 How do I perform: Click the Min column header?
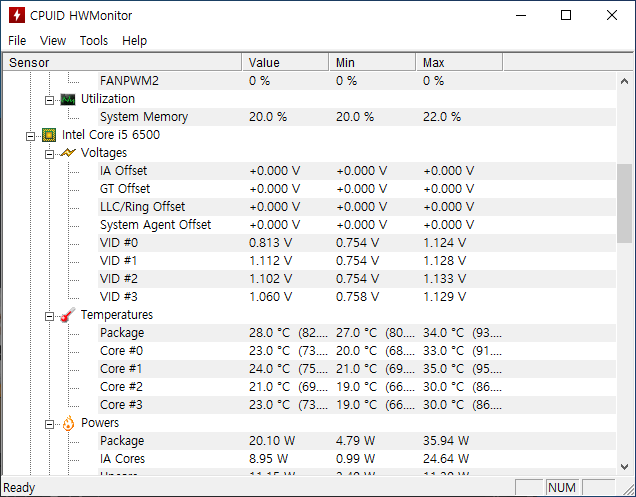[372, 62]
